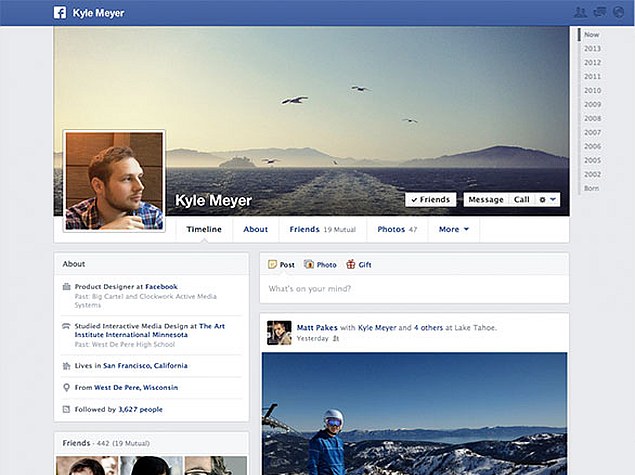Jump to 2007 on timeline scrubber
Screen dimensions: 635x475
click(592, 132)
